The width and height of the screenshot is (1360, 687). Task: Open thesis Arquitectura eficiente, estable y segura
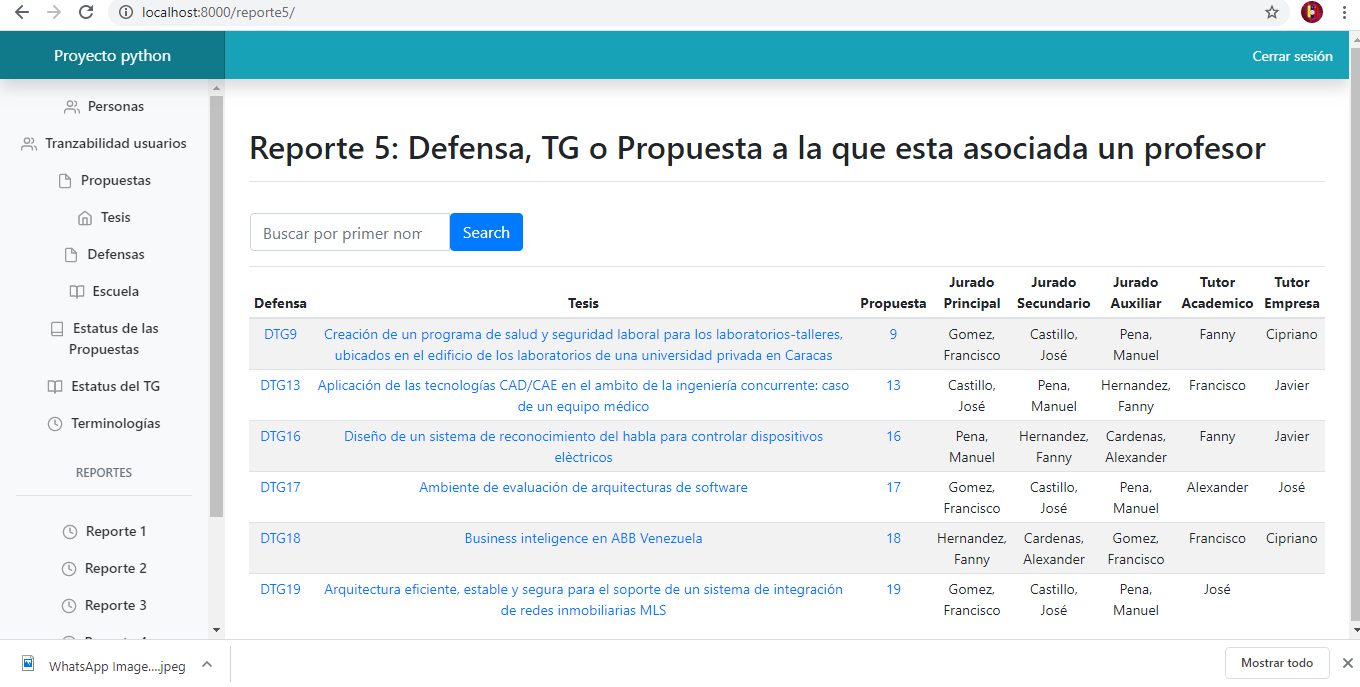(x=583, y=600)
